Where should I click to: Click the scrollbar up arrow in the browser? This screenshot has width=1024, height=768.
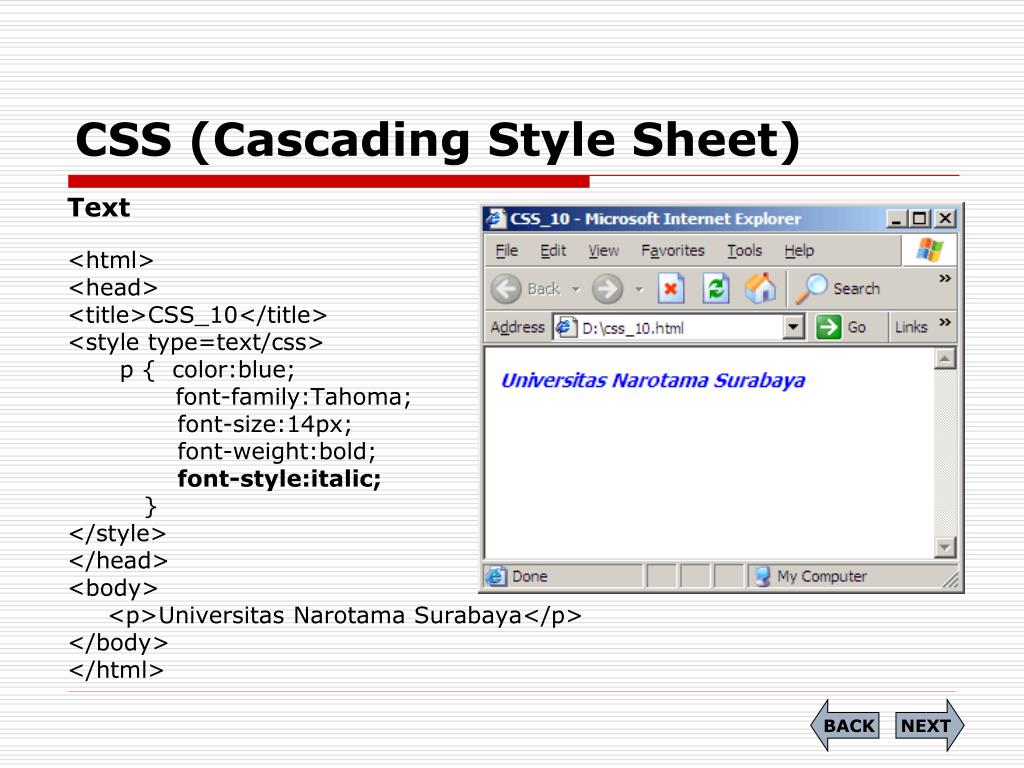[945, 359]
